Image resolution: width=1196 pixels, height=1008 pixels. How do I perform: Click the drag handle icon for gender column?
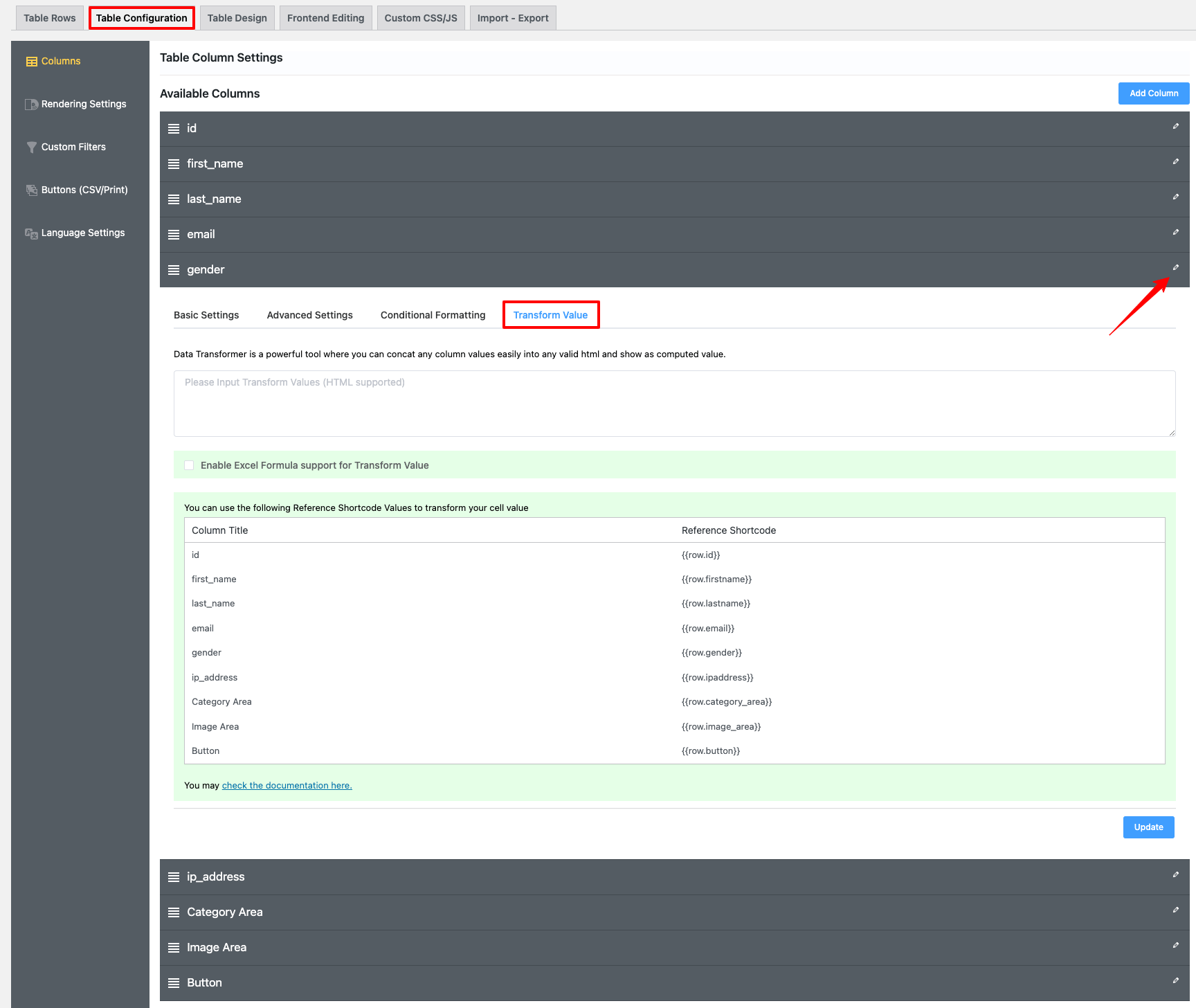174,270
